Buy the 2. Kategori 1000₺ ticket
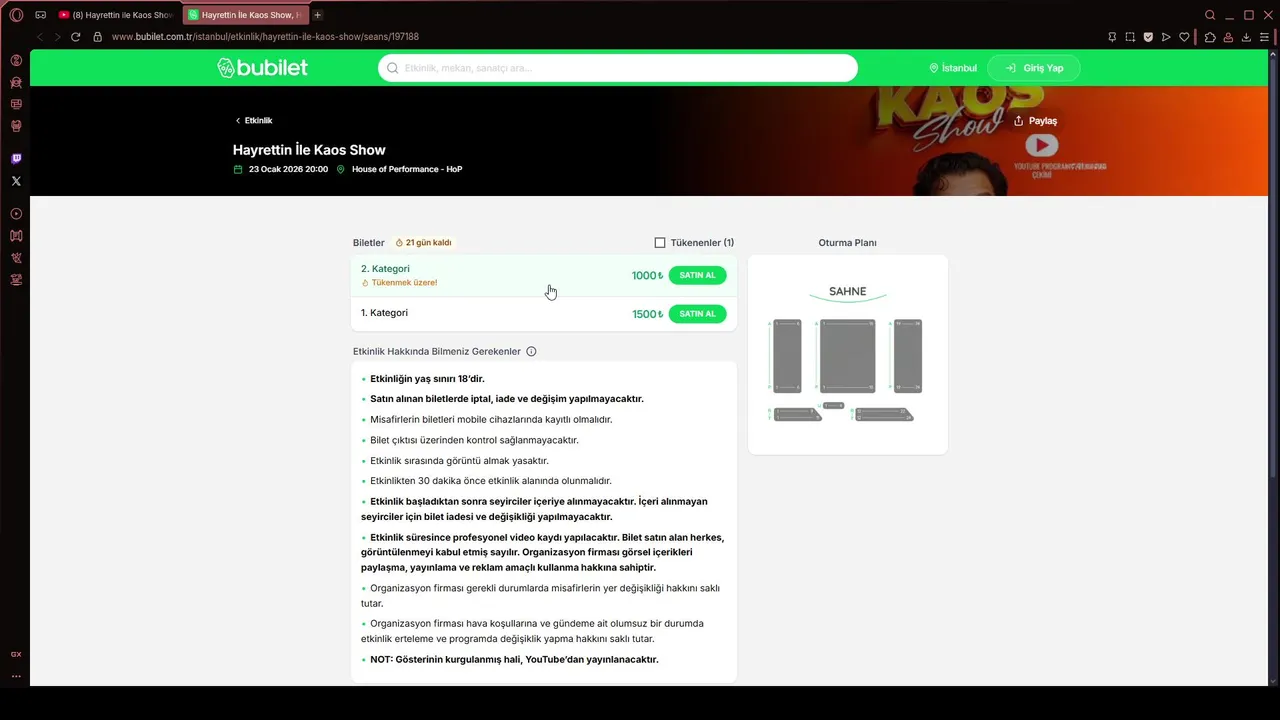 [697, 275]
